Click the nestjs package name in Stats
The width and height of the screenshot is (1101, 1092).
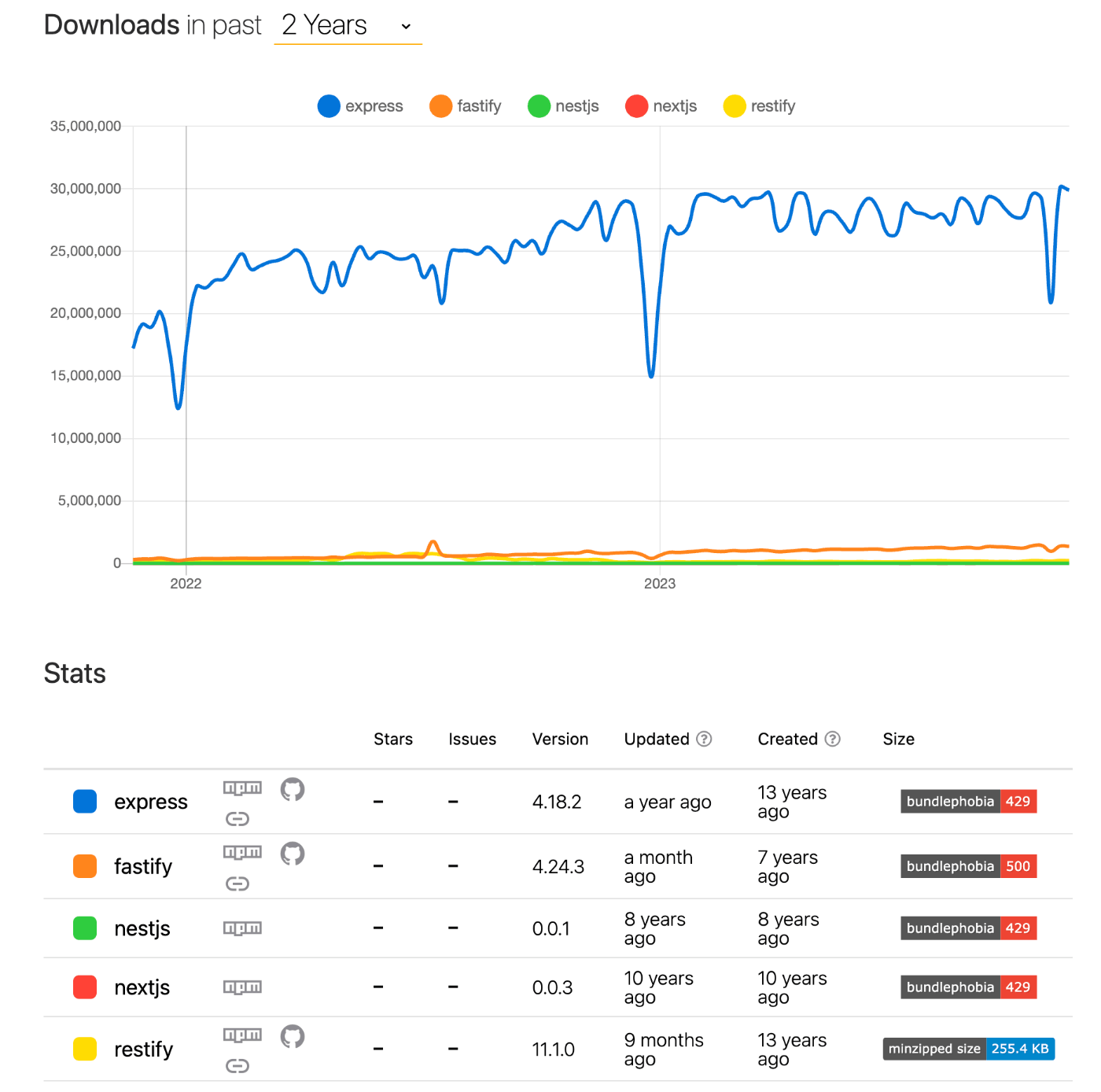coord(142,929)
